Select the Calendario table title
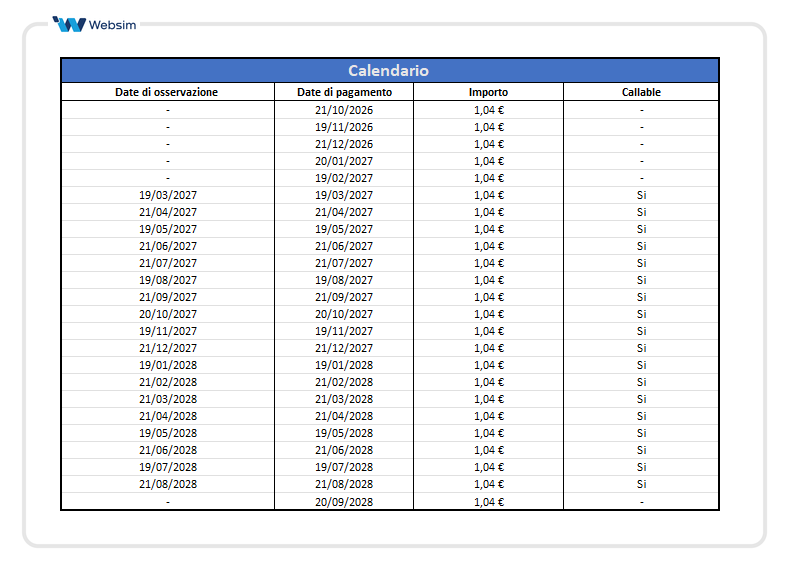The width and height of the screenshot is (789, 570). tap(388, 70)
